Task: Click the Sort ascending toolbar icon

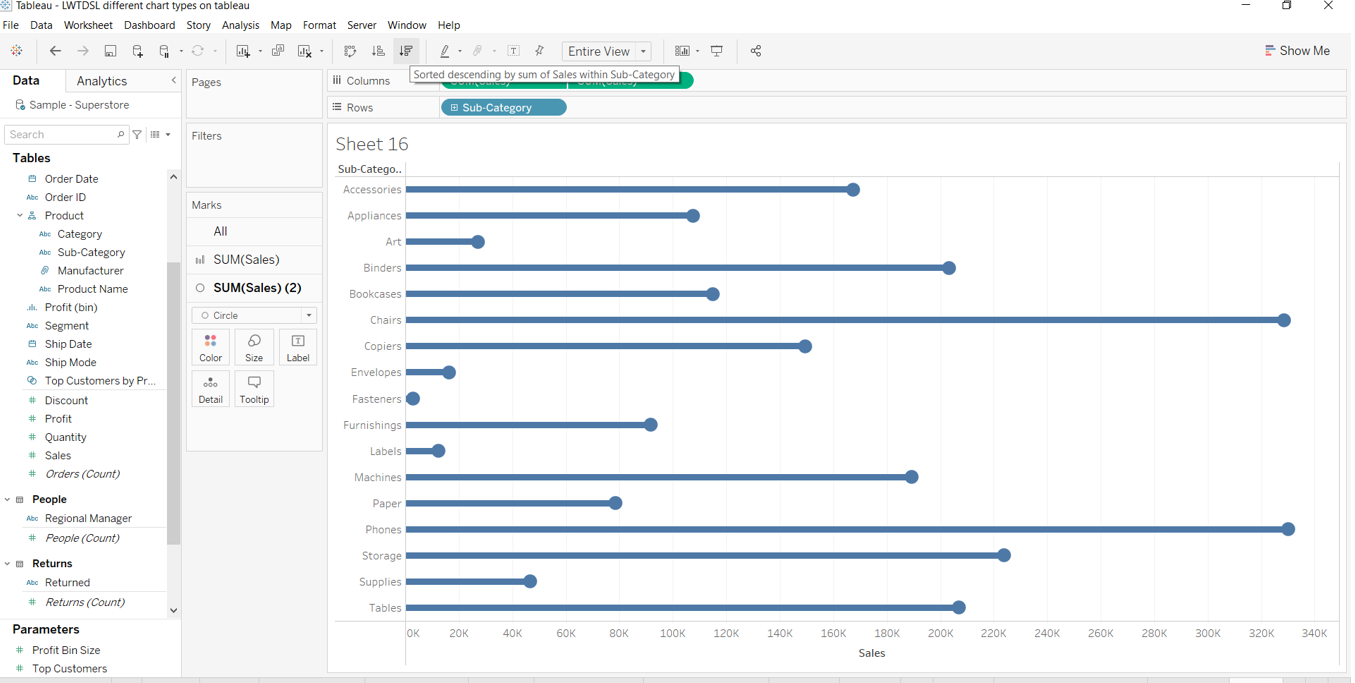Action: (378, 51)
